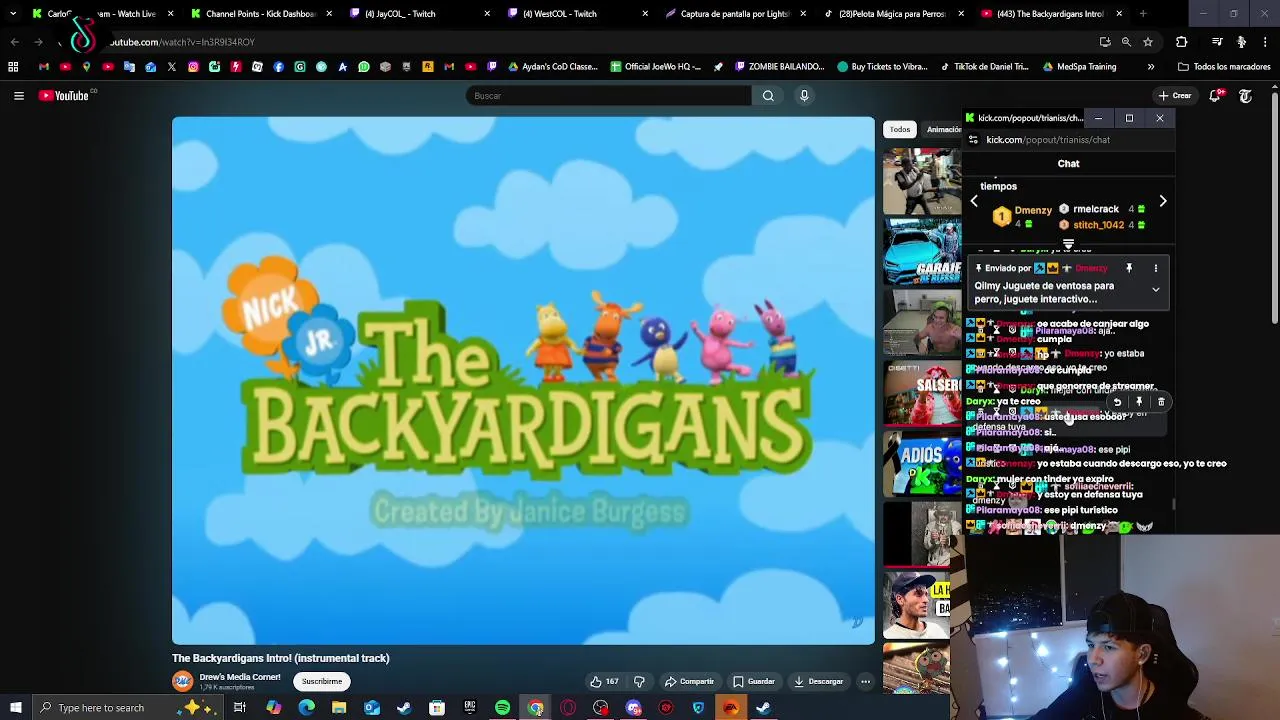Show hidden bookmarks overflow chevron
This screenshot has height=720, width=1280.
tap(1150, 67)
